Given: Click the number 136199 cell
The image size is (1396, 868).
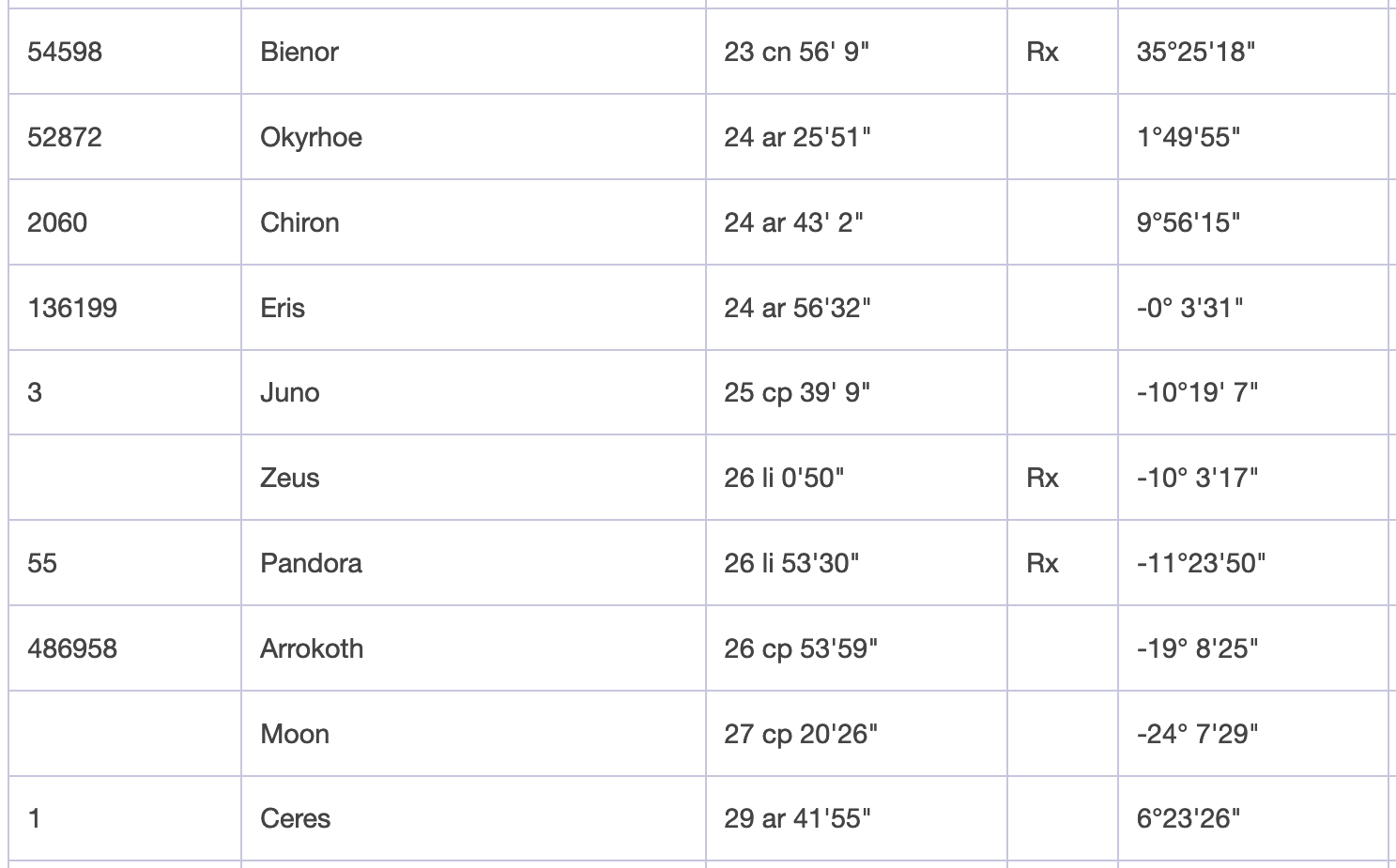Looking at the screenshot, I should (72, 308).
